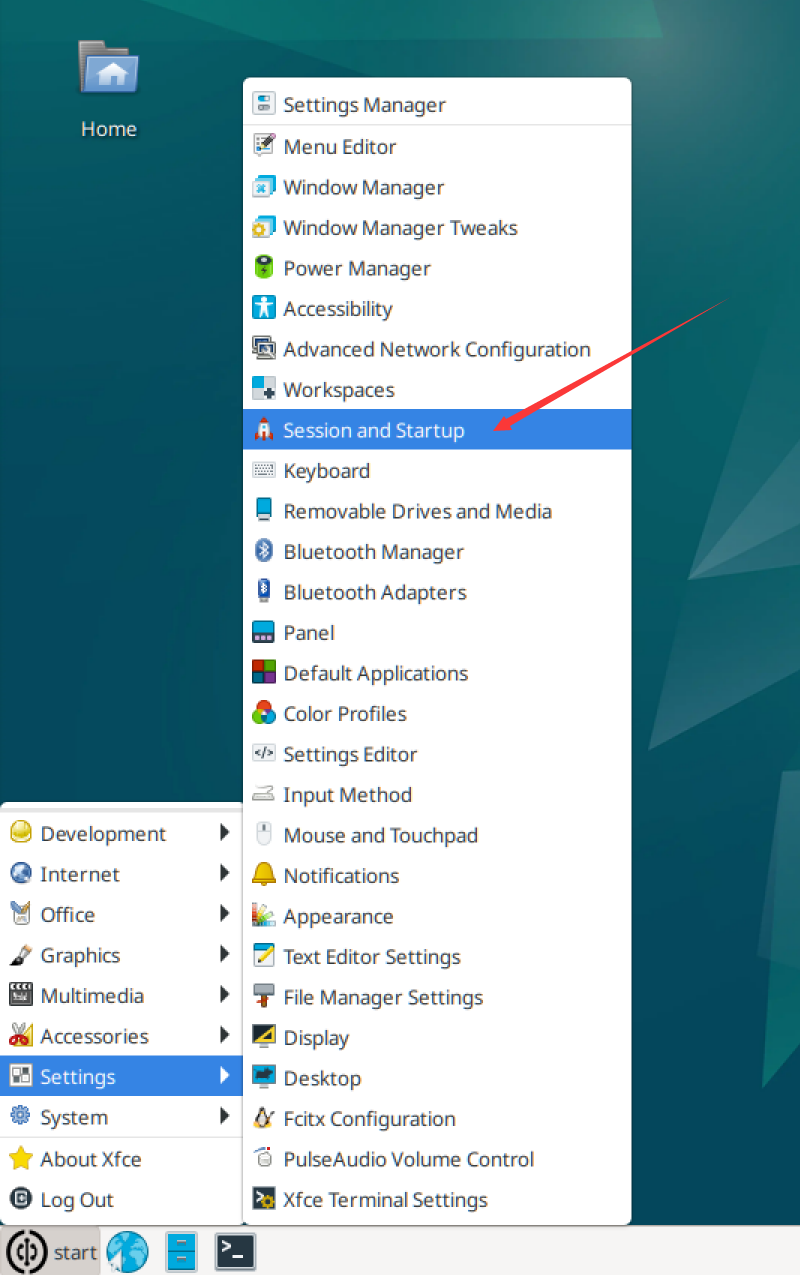Open the Graphics category
Image resolution: width=800 pixels, height=1275 pixels.
point(121,955)
